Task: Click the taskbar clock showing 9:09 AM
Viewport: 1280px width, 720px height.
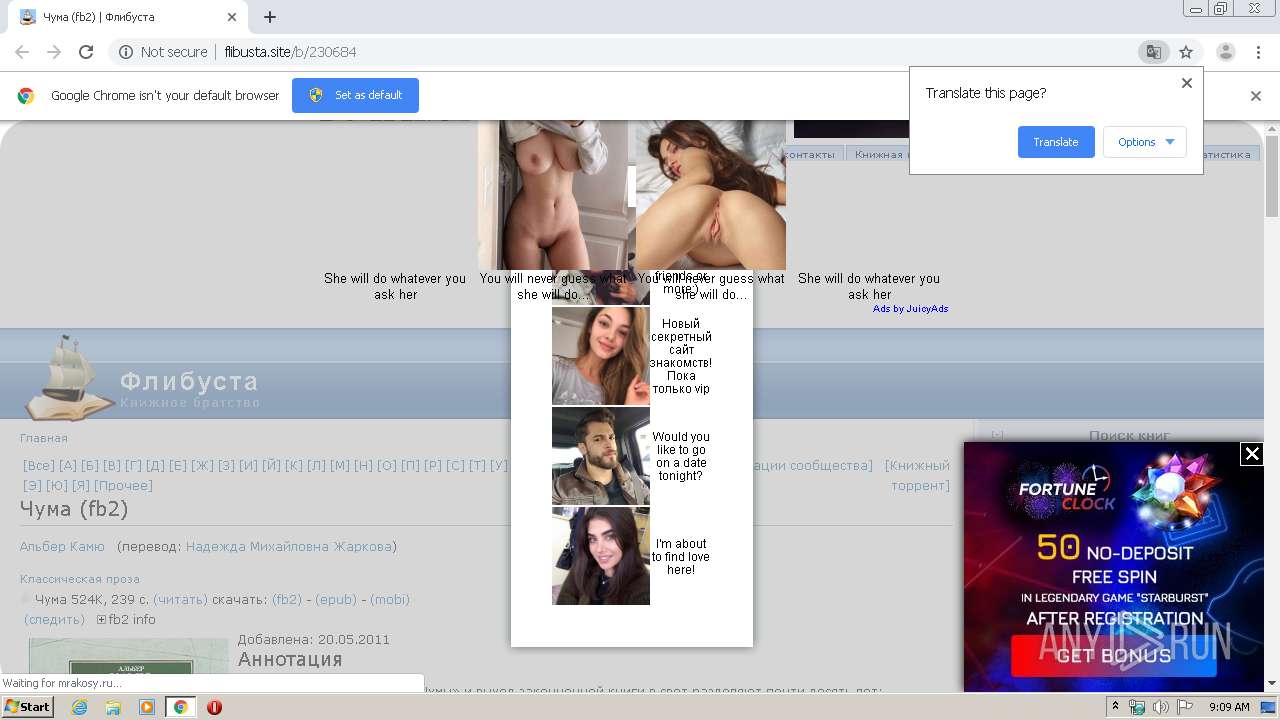Action: coord(1229,707)
